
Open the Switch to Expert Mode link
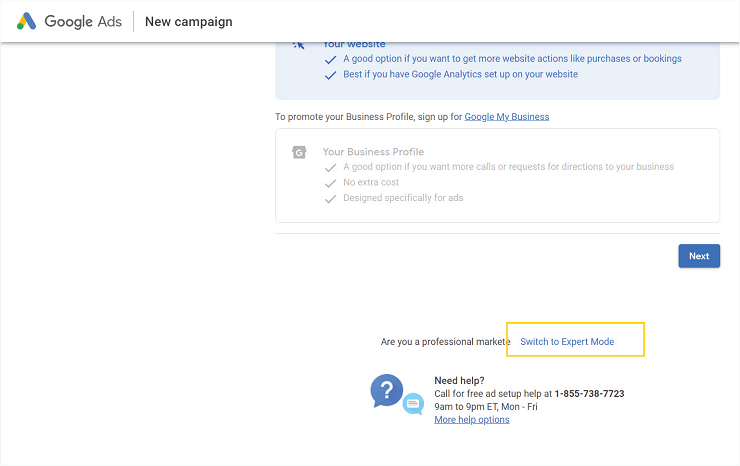tap(567, 341)
